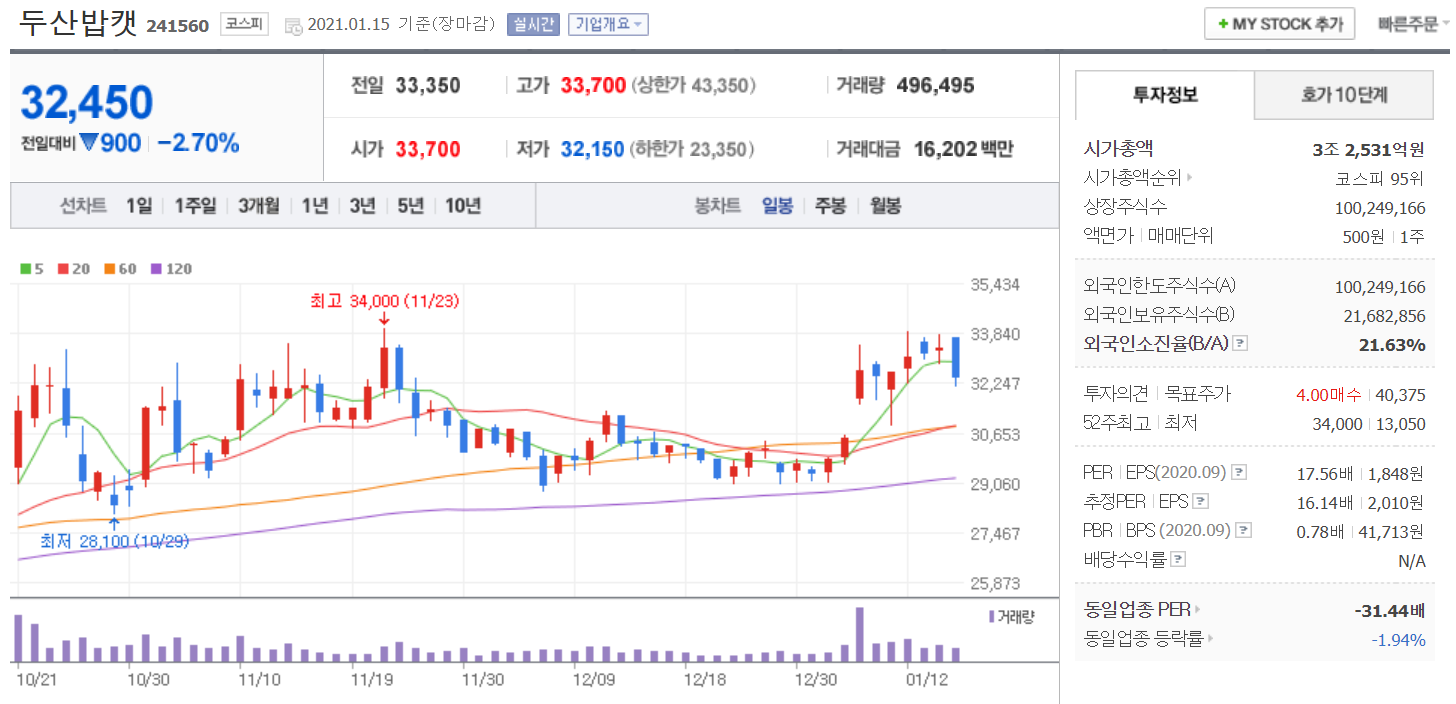Select the 투자정보 tab
The height and width of the screenshot is (704, 1456).
(x=1165, y=95)
